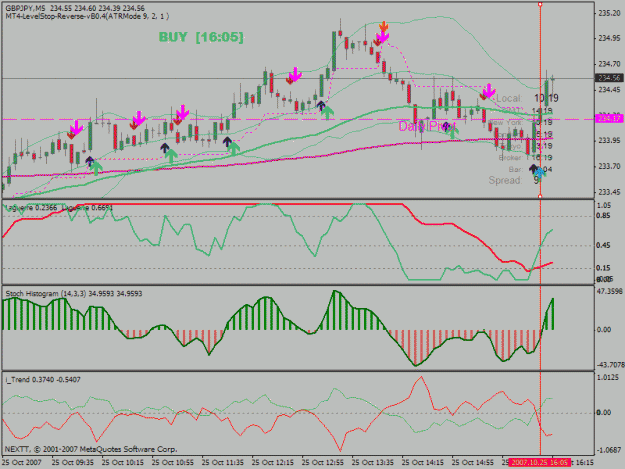Select the MT4-LevelStop-Reverse indicator label

coord(87,16)
